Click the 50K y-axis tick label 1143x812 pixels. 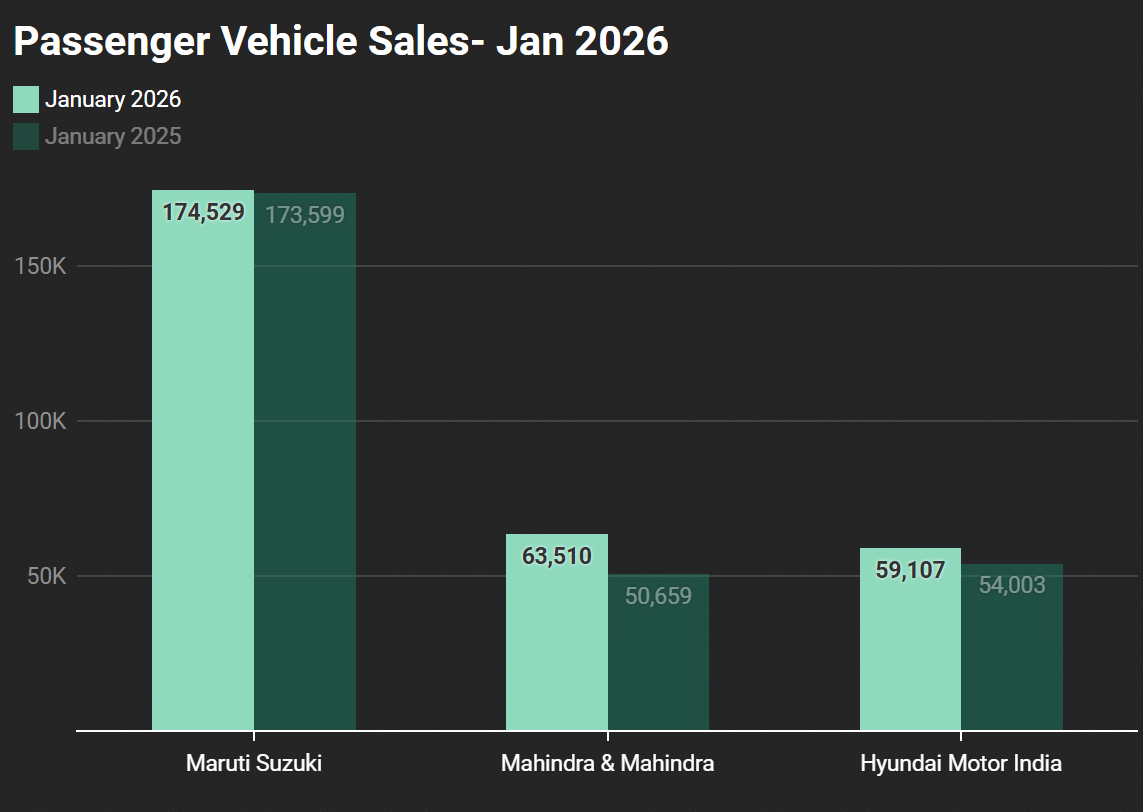pyautogui.click(x=46, y=576)
